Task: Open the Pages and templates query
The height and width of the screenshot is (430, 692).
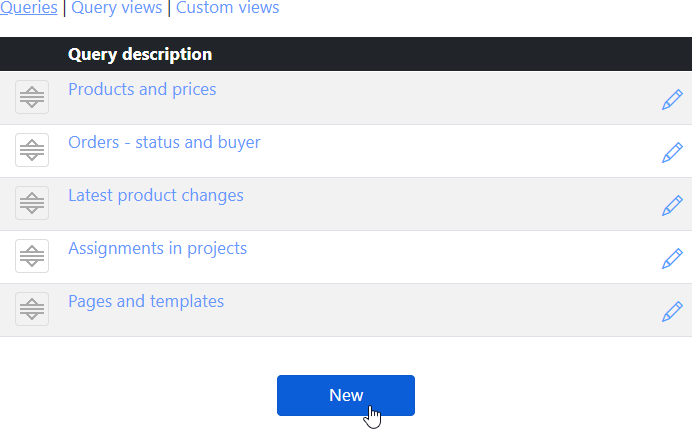Action: click(x=146, y=301)
